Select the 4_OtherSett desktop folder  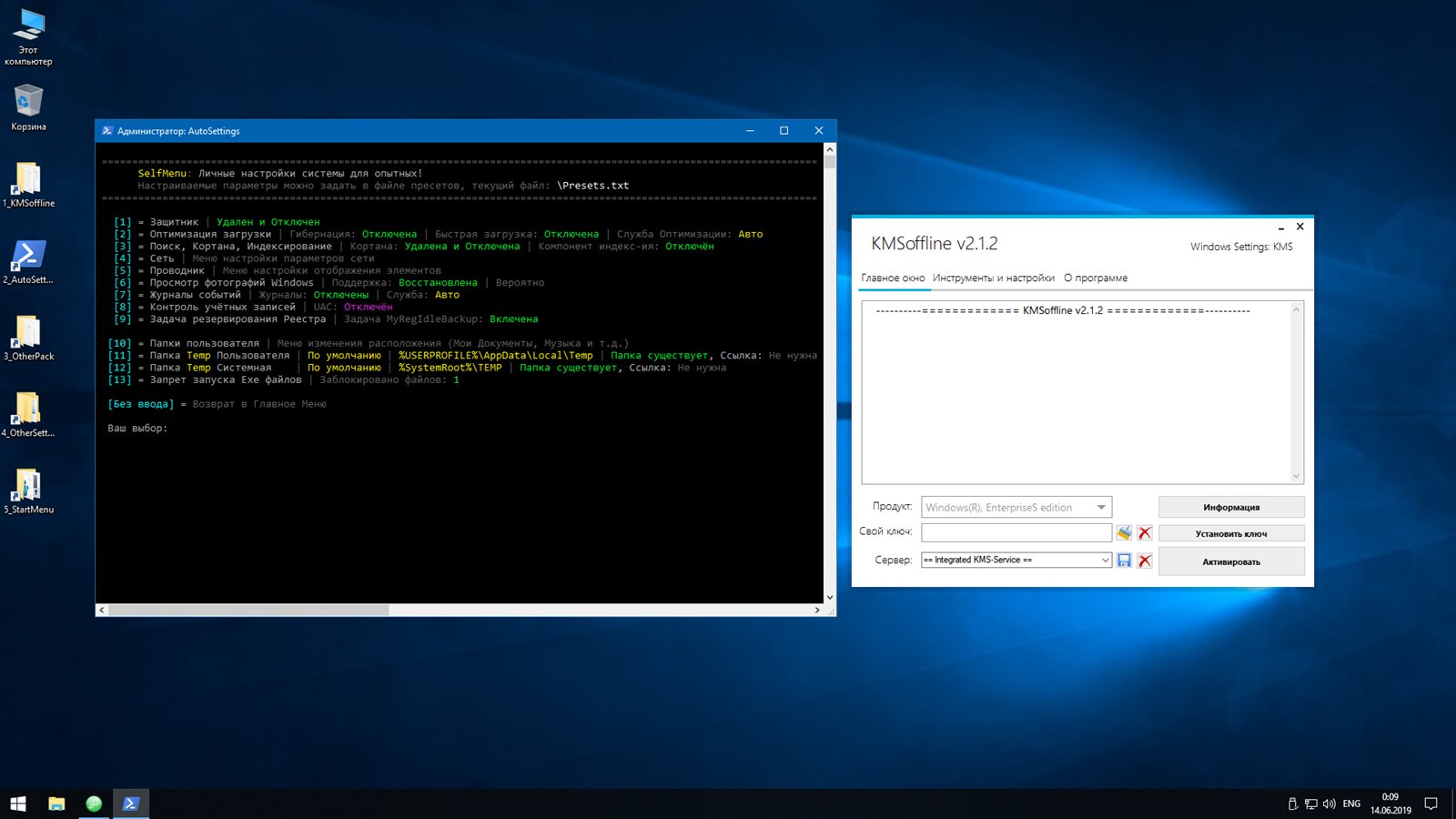pos(28,414)
